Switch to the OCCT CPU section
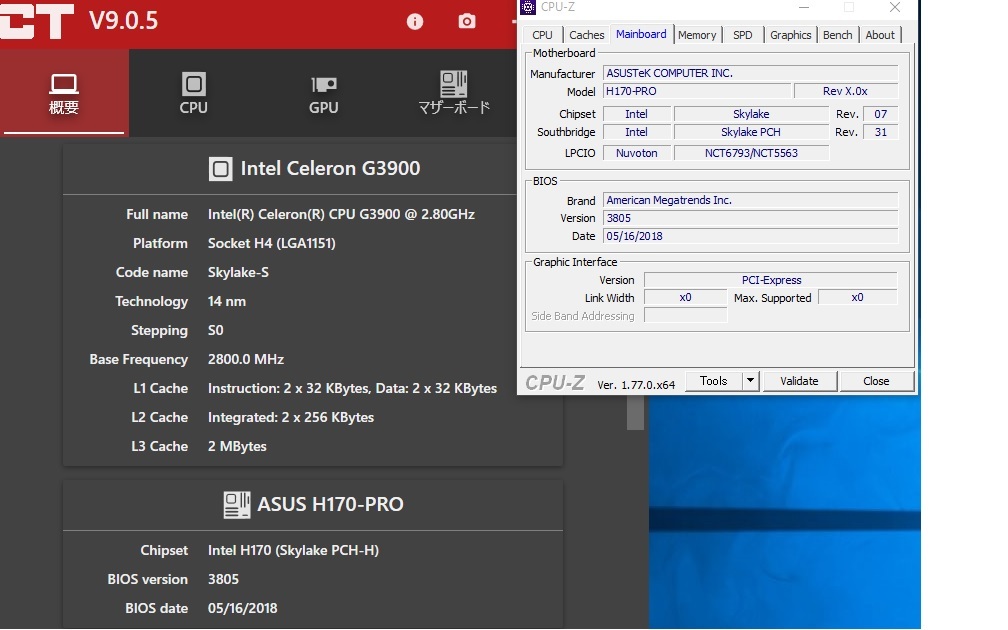The height and width of the screenshot is (630, 1008). 193,93
